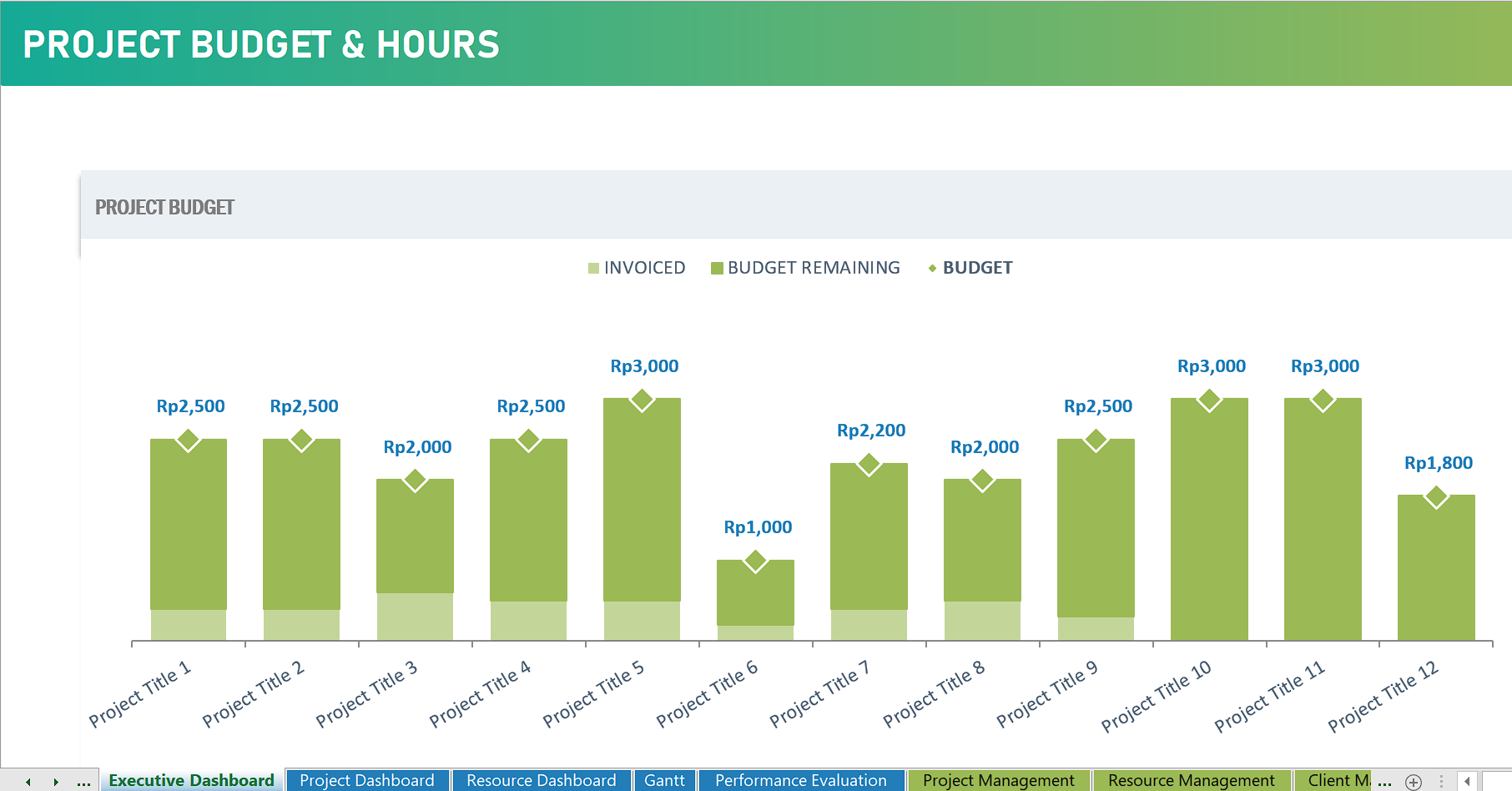1512x791 pixels.
Task: Switch to the Project Dashboard tab
Action: tap(366, 780)
